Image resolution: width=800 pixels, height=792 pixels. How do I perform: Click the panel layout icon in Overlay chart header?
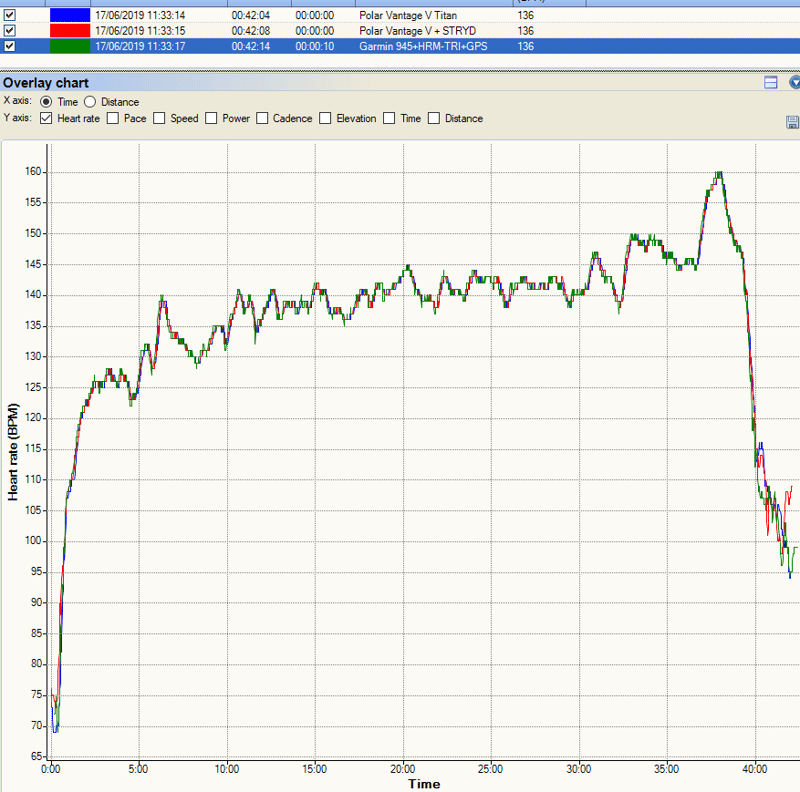pyautogui.click(x=770, y=82)
